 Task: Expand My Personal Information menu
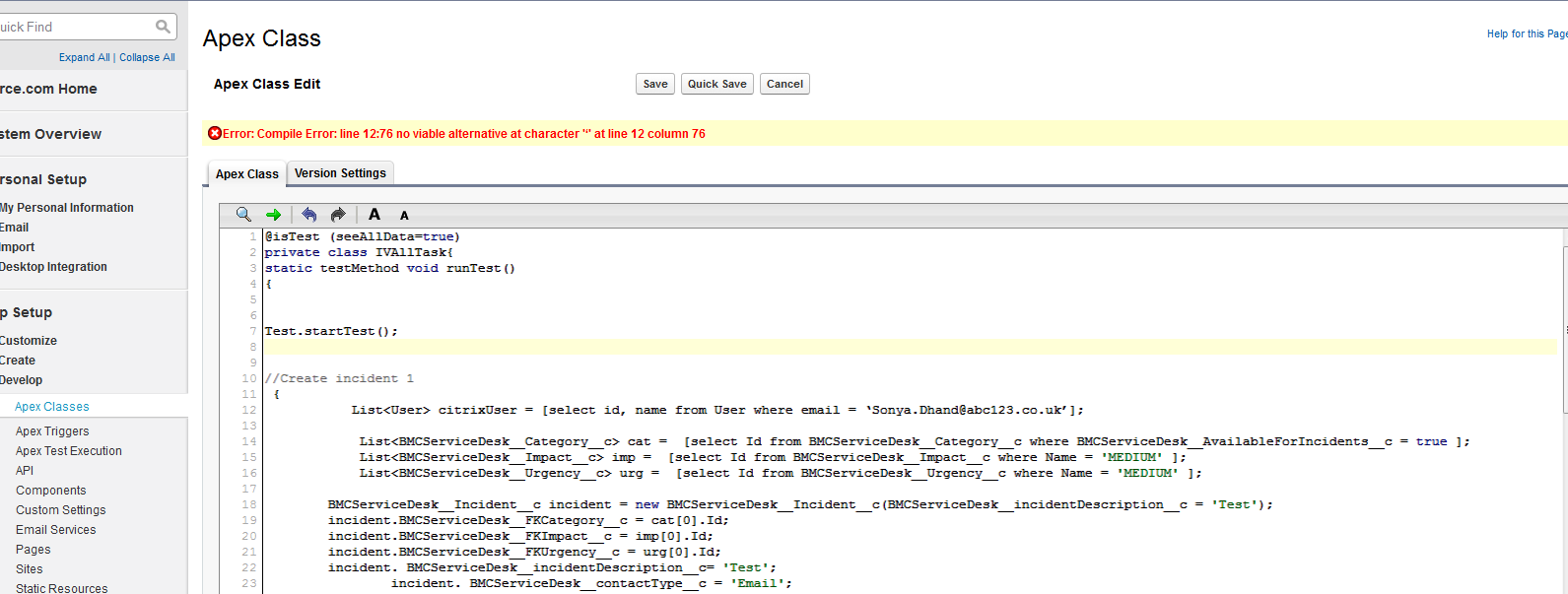tap(67, 208)
